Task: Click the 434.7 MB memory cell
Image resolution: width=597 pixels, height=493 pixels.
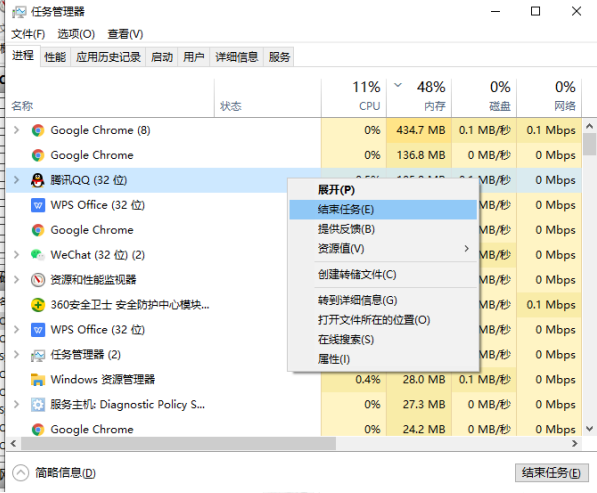Action: (419, 130)
